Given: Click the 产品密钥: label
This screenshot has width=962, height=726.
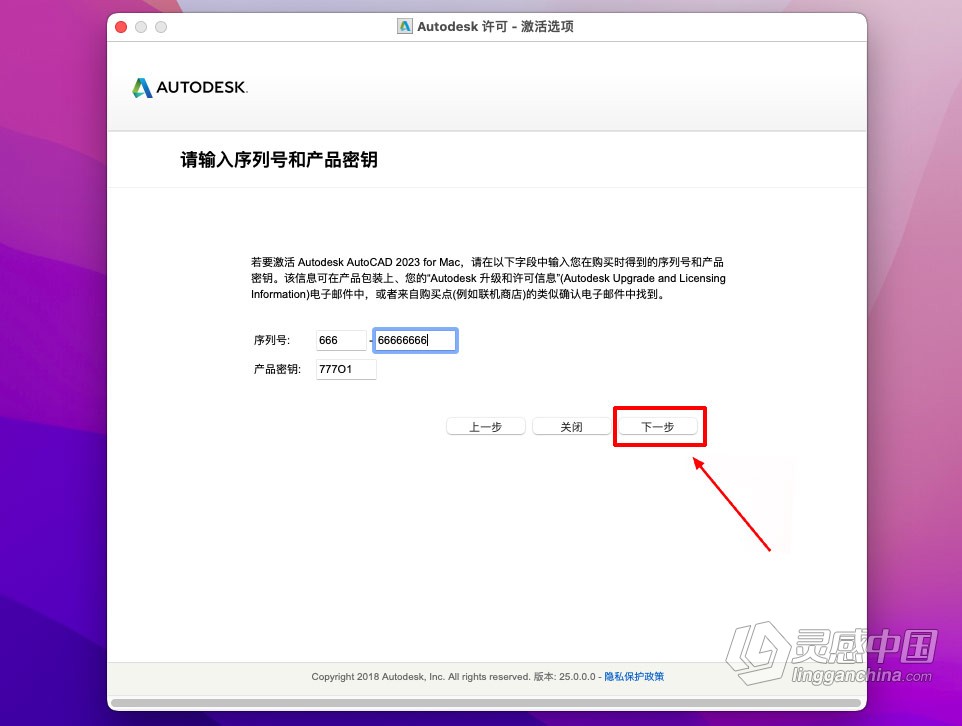Looking at the screenshot, I should (x=277, y=369).
